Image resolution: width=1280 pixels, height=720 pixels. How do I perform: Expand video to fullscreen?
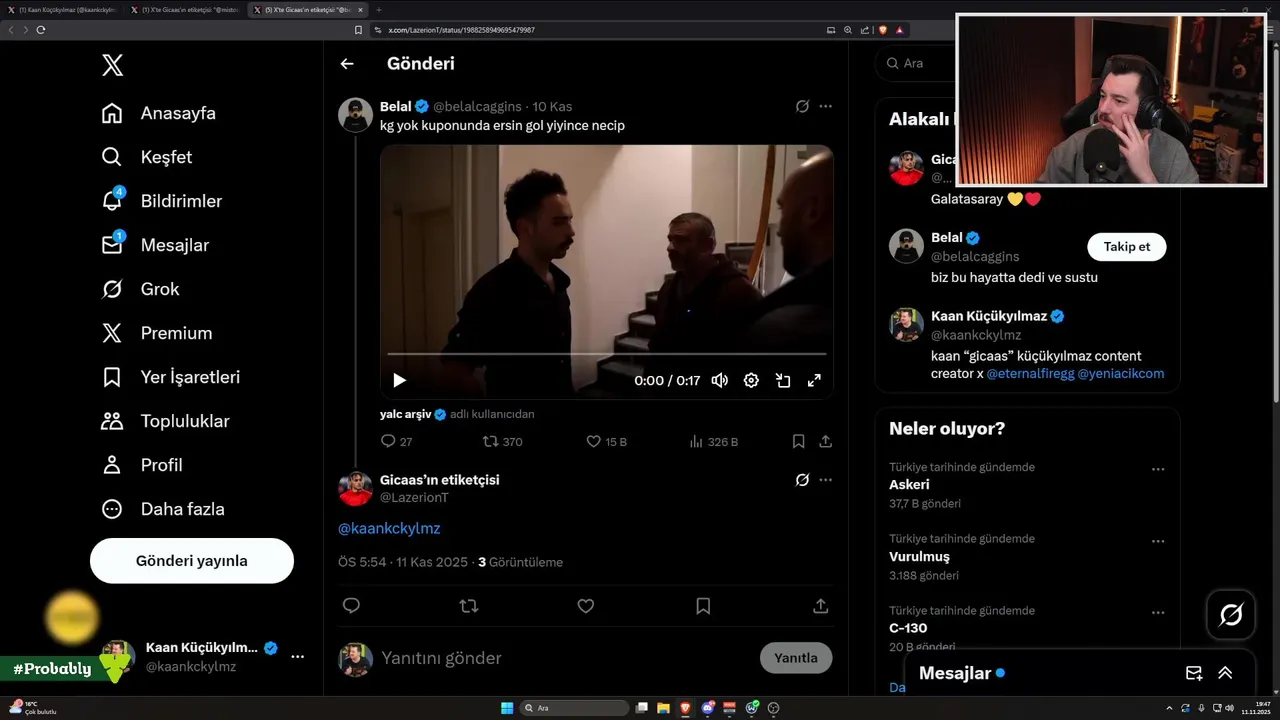814,380
